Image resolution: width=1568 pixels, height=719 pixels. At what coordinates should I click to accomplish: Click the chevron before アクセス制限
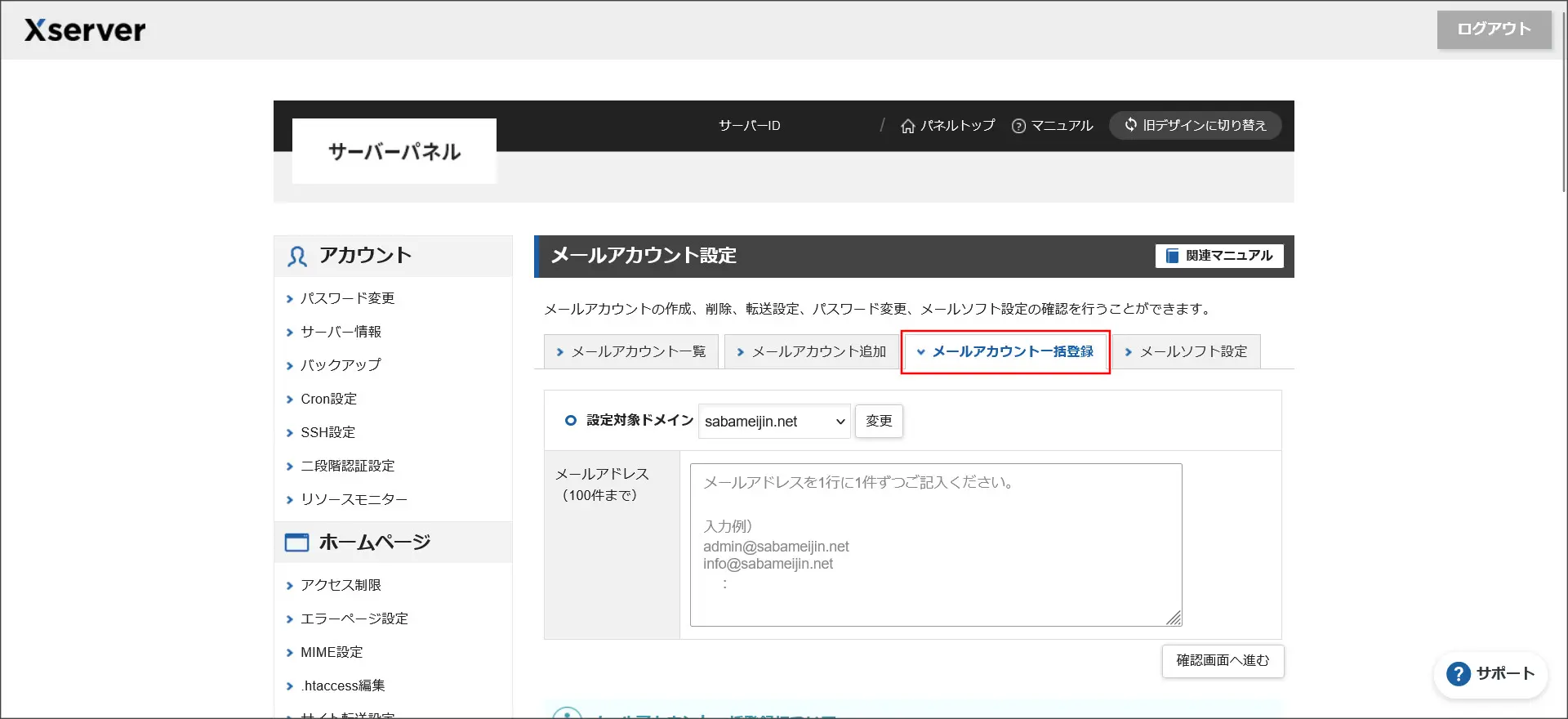click(289, 586)
